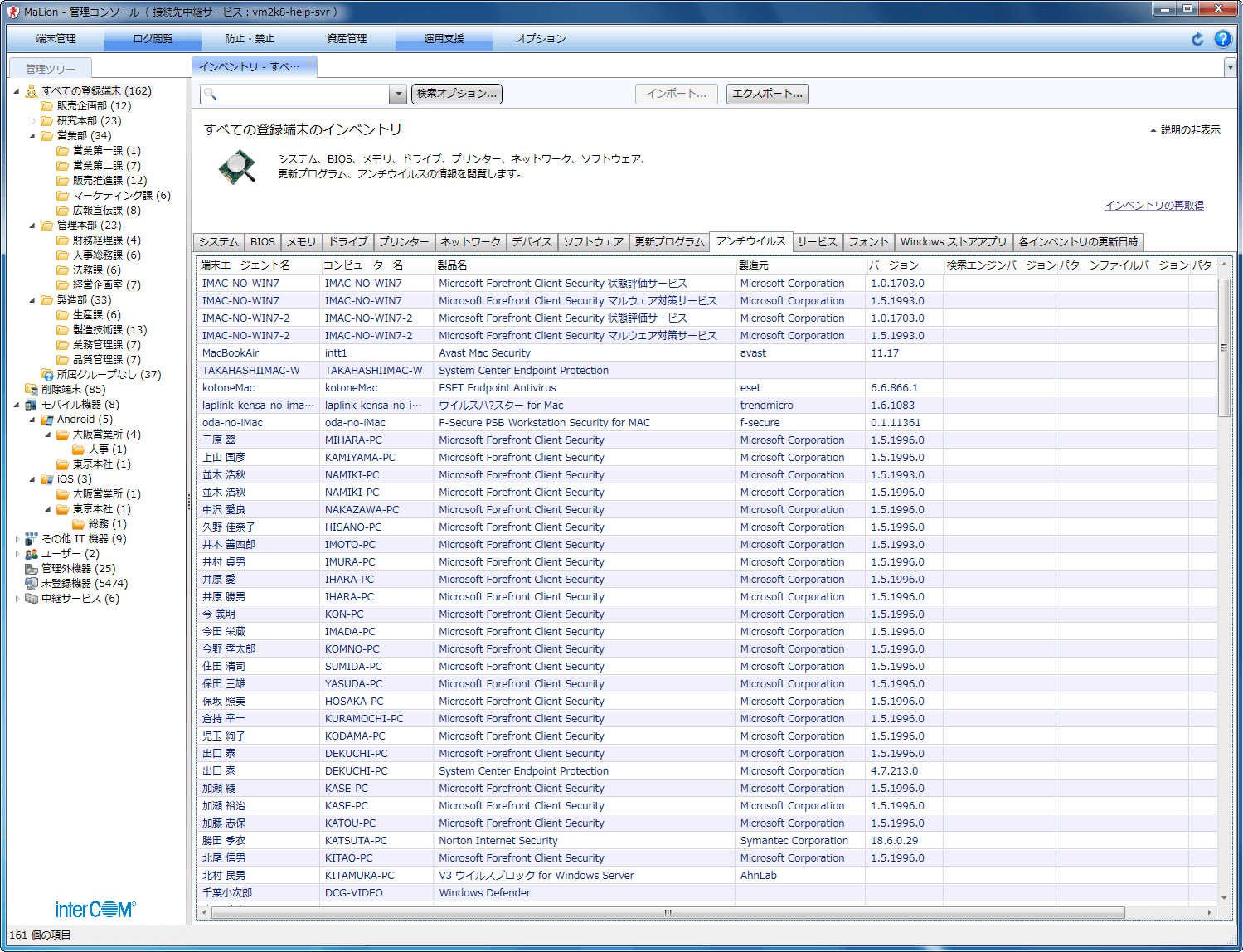This screenshot has width=1243, height=952.
Task: Open help via the blue question mark icon
Action: point(1222,39)
